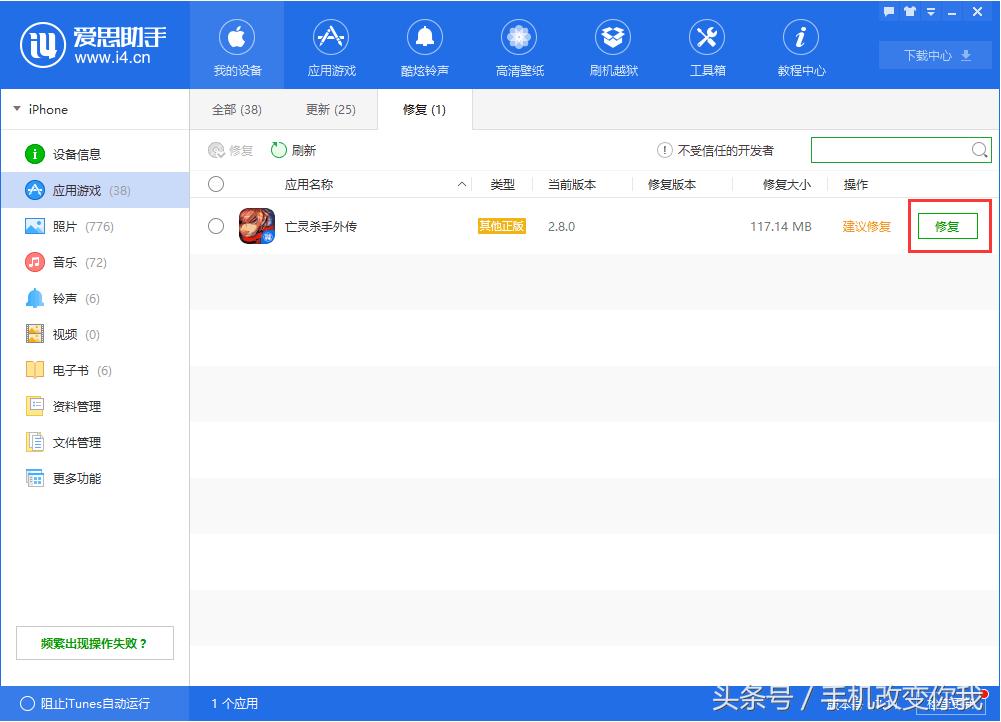Open the 工具箱 toolbox
This screenshot has height=722, width=1001.
(706, 45)
